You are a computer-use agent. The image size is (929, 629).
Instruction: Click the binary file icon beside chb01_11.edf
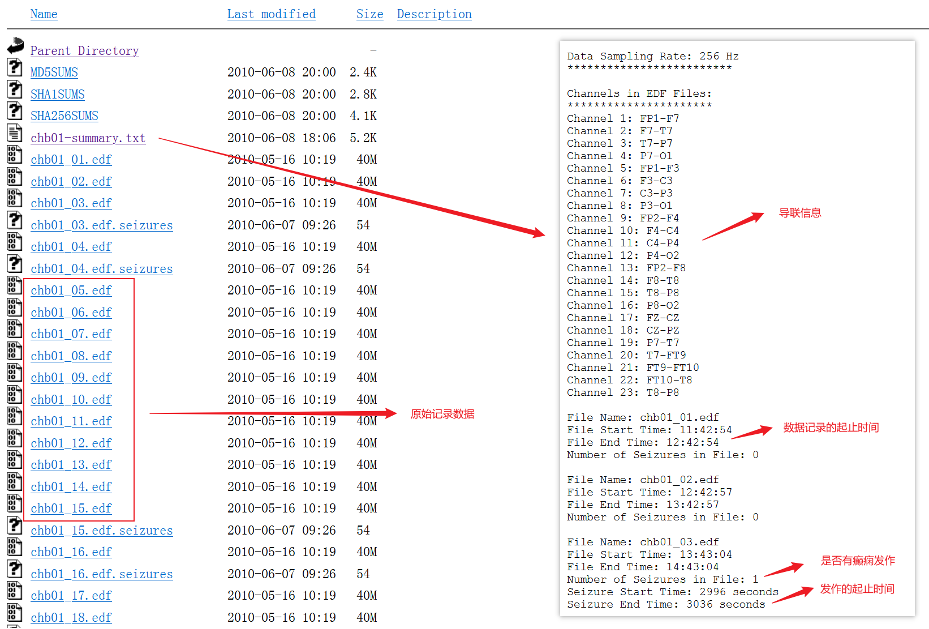coord(15,416)
